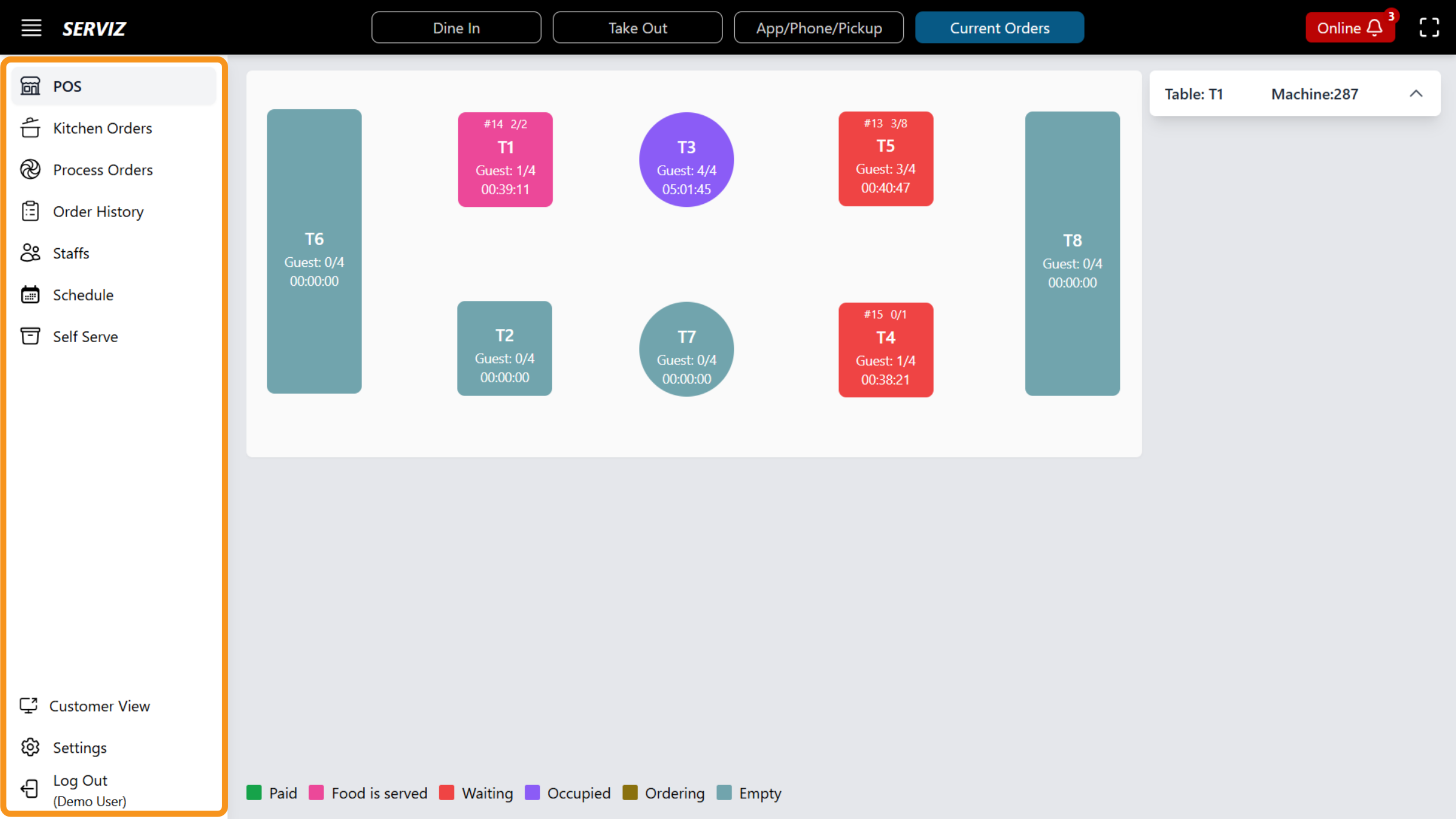1456x819 pixels.
Task: Select the Staffs people icon
Action: coord(30,253)
